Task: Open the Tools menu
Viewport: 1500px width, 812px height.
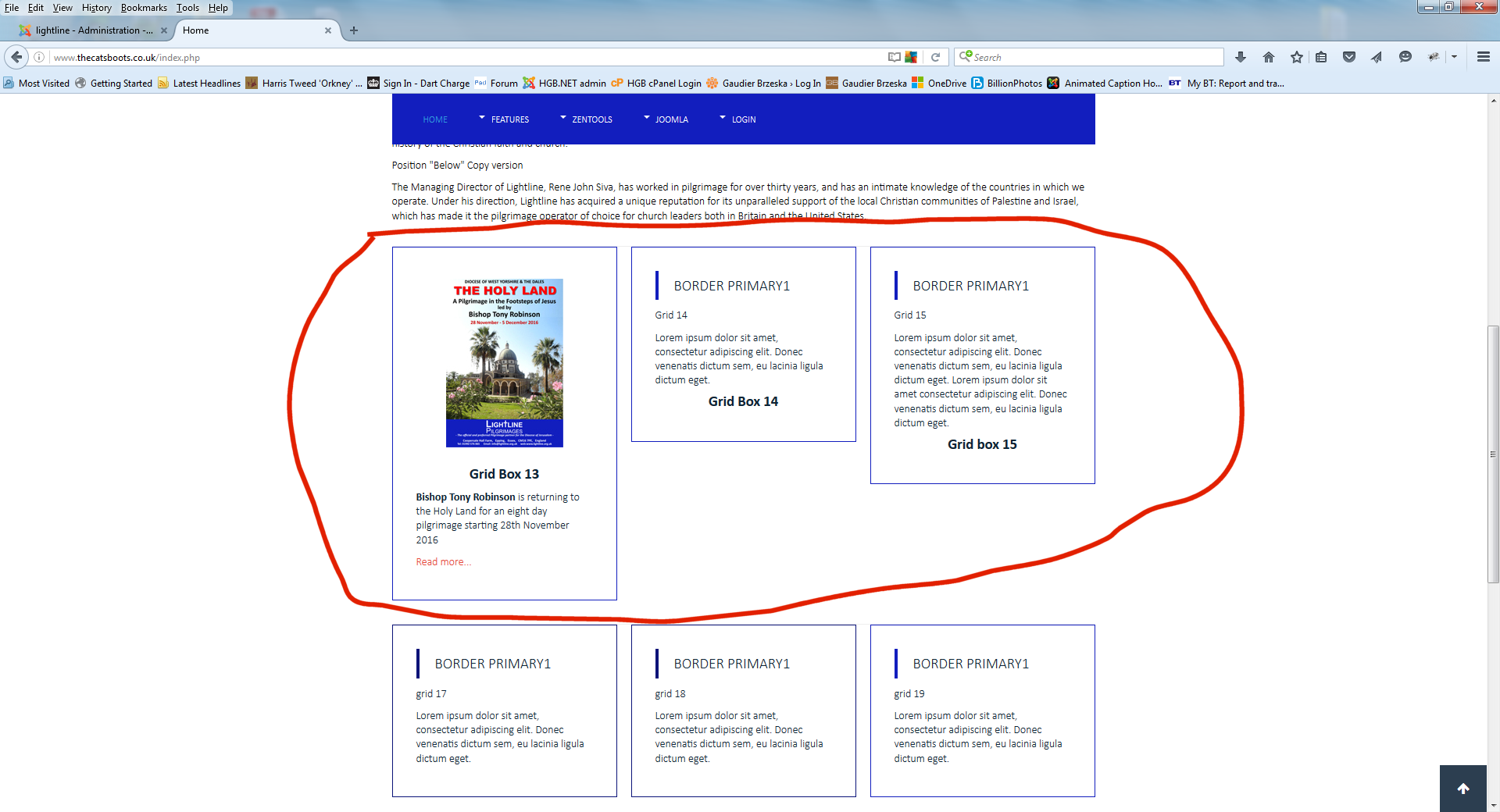Action: [187, 8]
